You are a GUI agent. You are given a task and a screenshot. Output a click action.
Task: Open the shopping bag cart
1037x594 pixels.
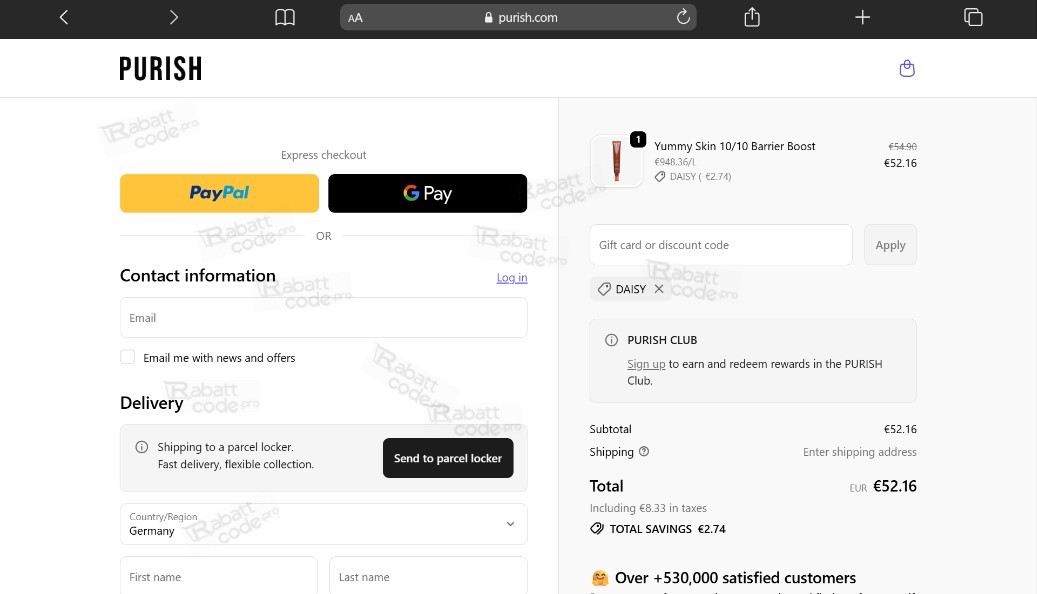click(907, 68)
